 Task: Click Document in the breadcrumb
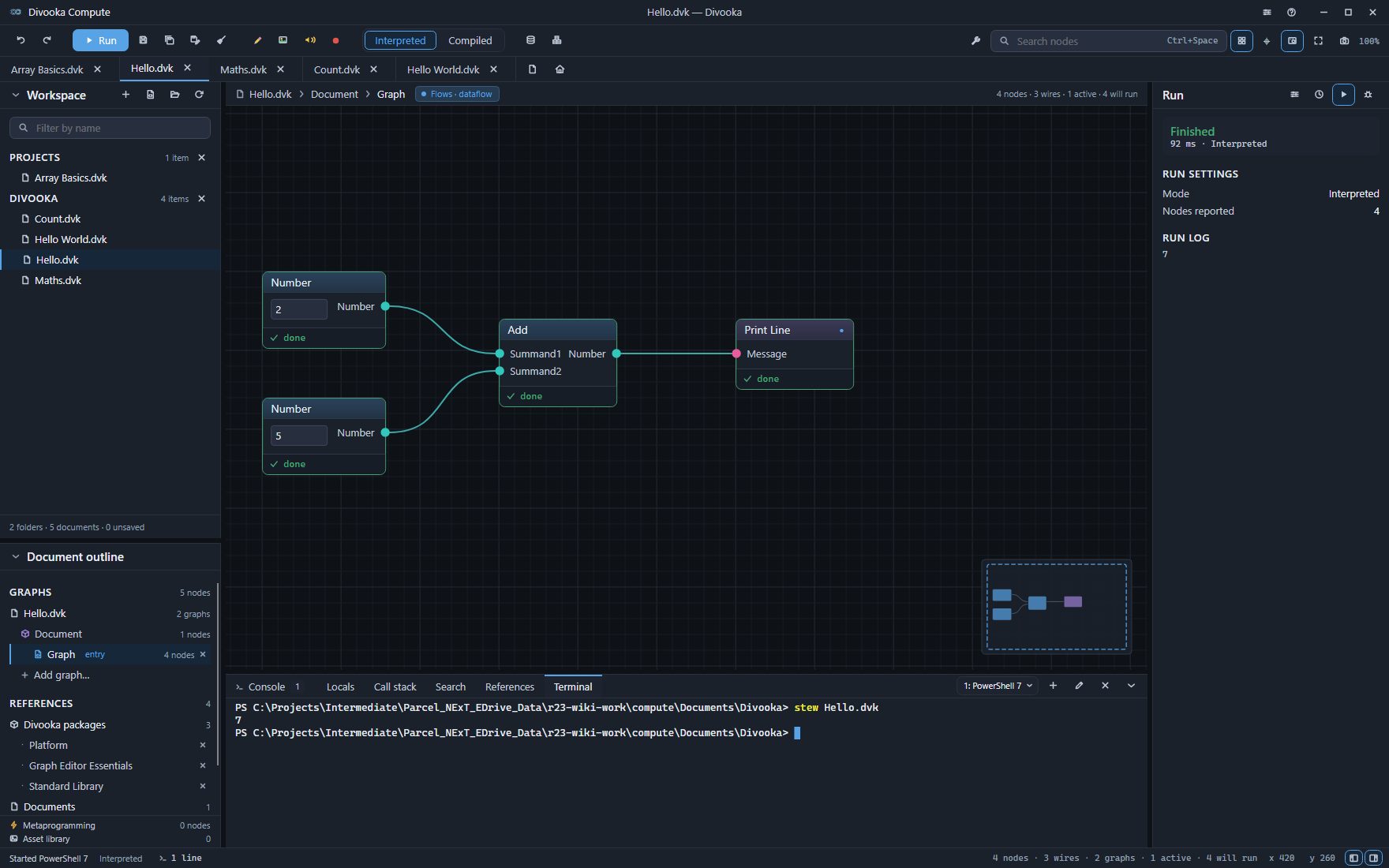334,94
